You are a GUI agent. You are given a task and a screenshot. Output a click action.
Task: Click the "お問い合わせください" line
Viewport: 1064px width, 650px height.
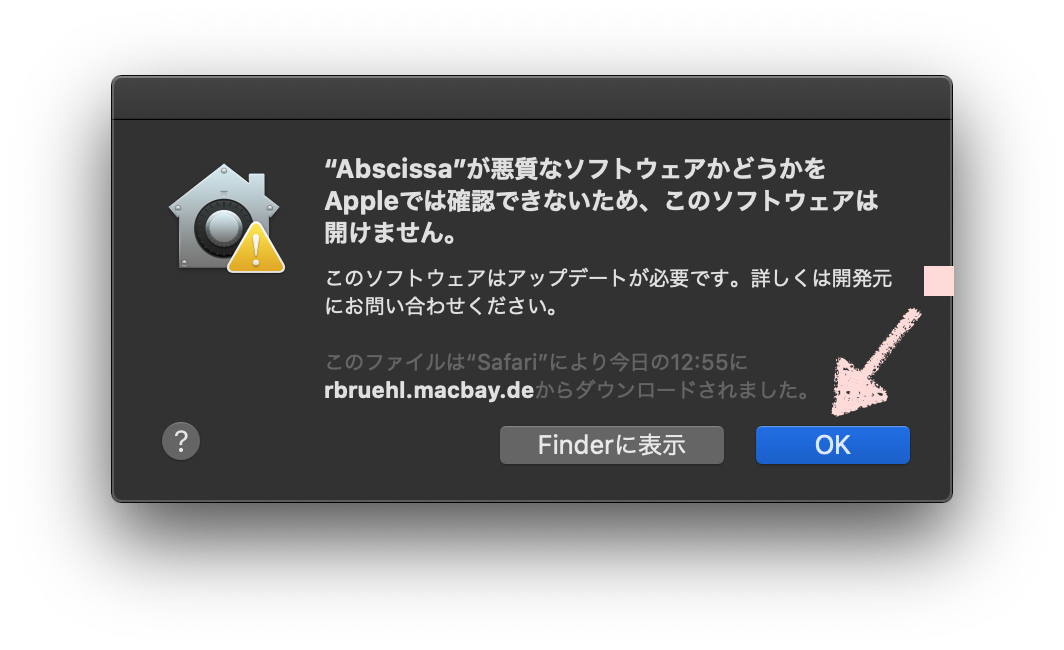tap(451, 307)
